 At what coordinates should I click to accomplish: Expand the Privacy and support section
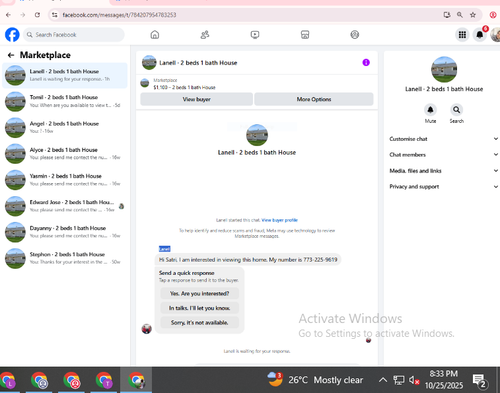tap(444, 187)
